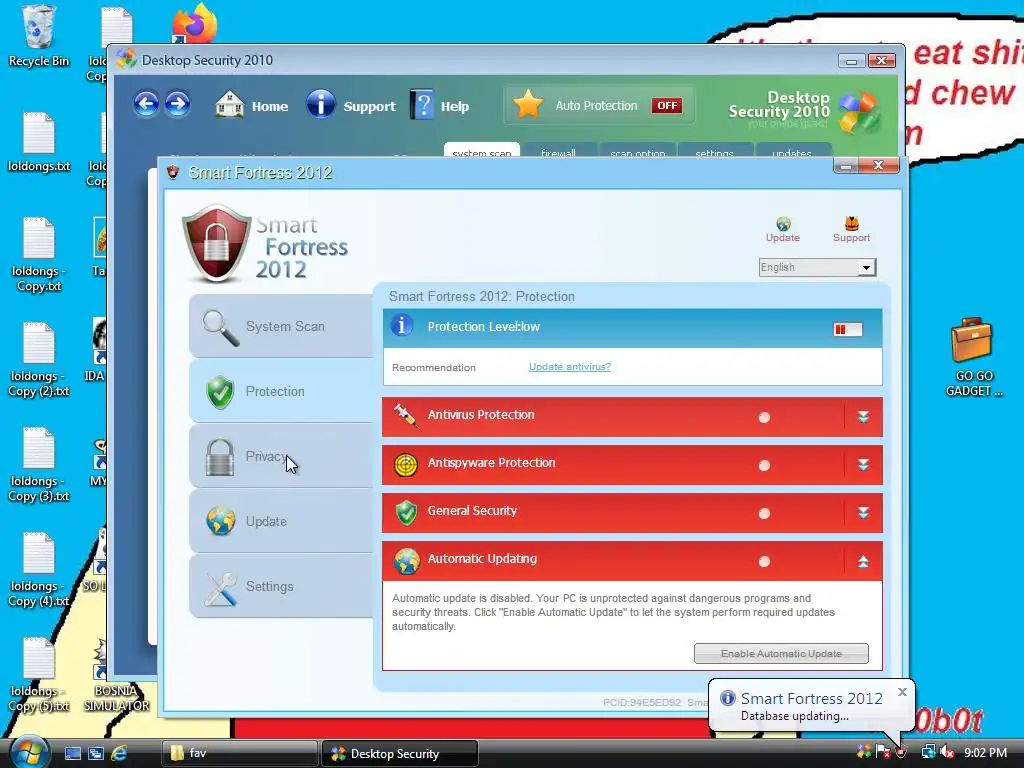Select loldongs.txt file on desktop
Viewport: 1024px width, 768px height.
point(39,142)
